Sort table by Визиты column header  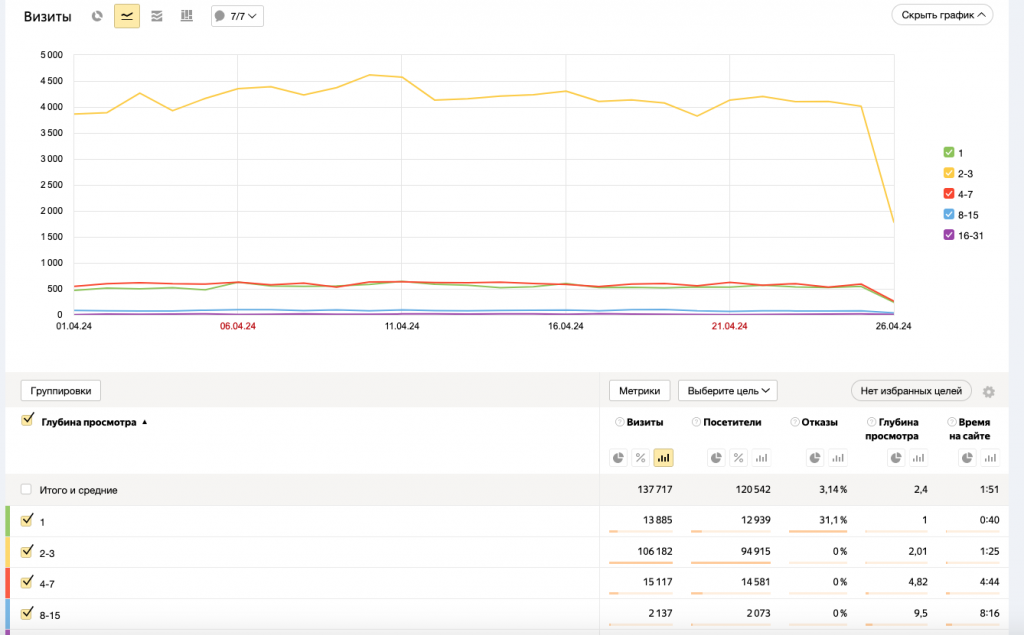tap(645, 422)
